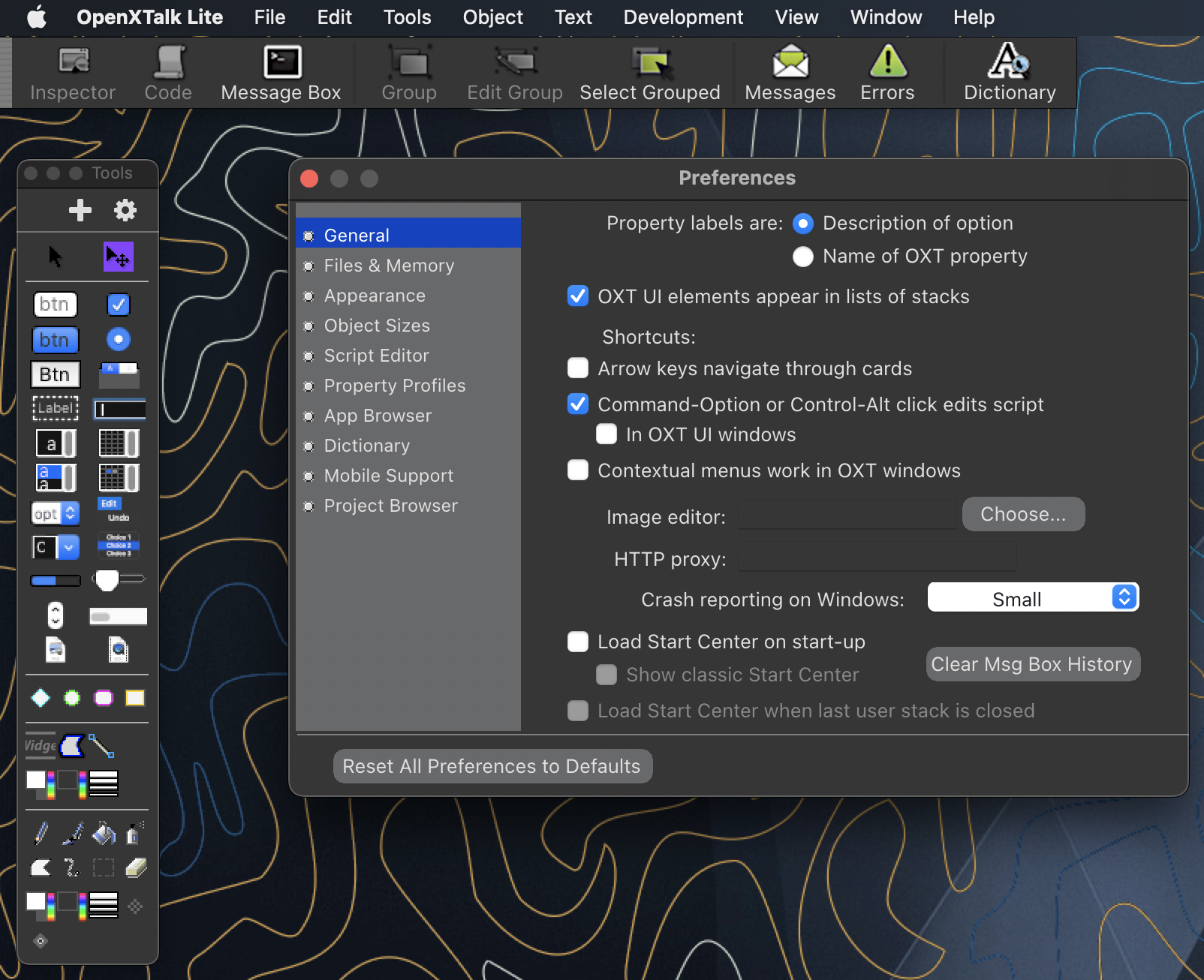1204x980 pixels.
Task: Open the Messages watcher icon
Action: click(790, 74)
